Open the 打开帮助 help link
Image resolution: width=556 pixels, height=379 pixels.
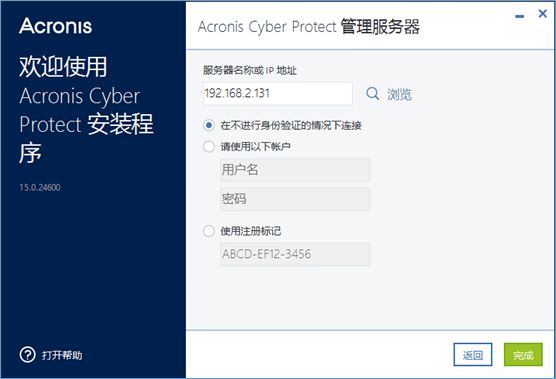pos(62,355)
